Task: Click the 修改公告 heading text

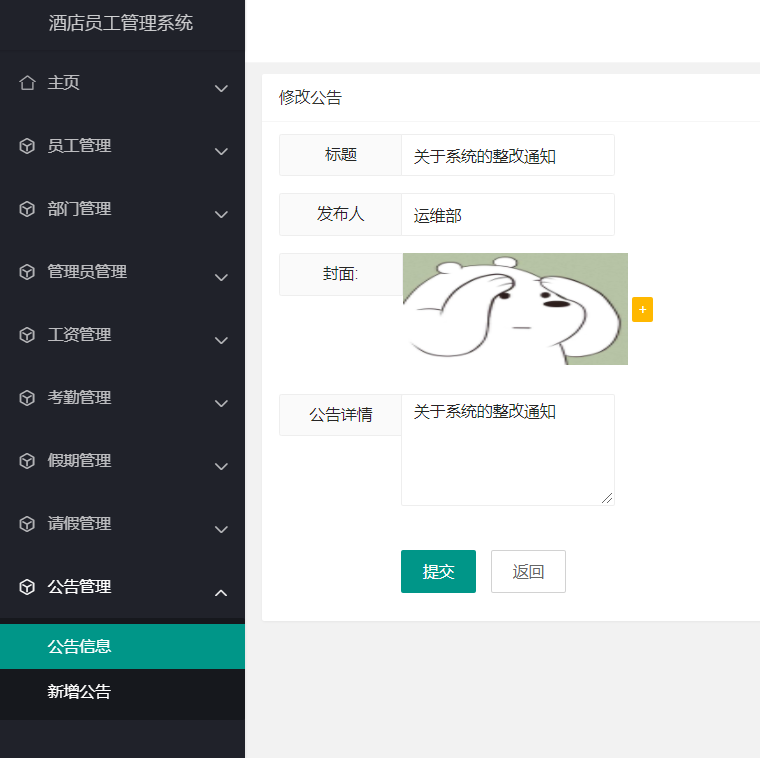Action: pyautogui.click(x=310, y=97)
